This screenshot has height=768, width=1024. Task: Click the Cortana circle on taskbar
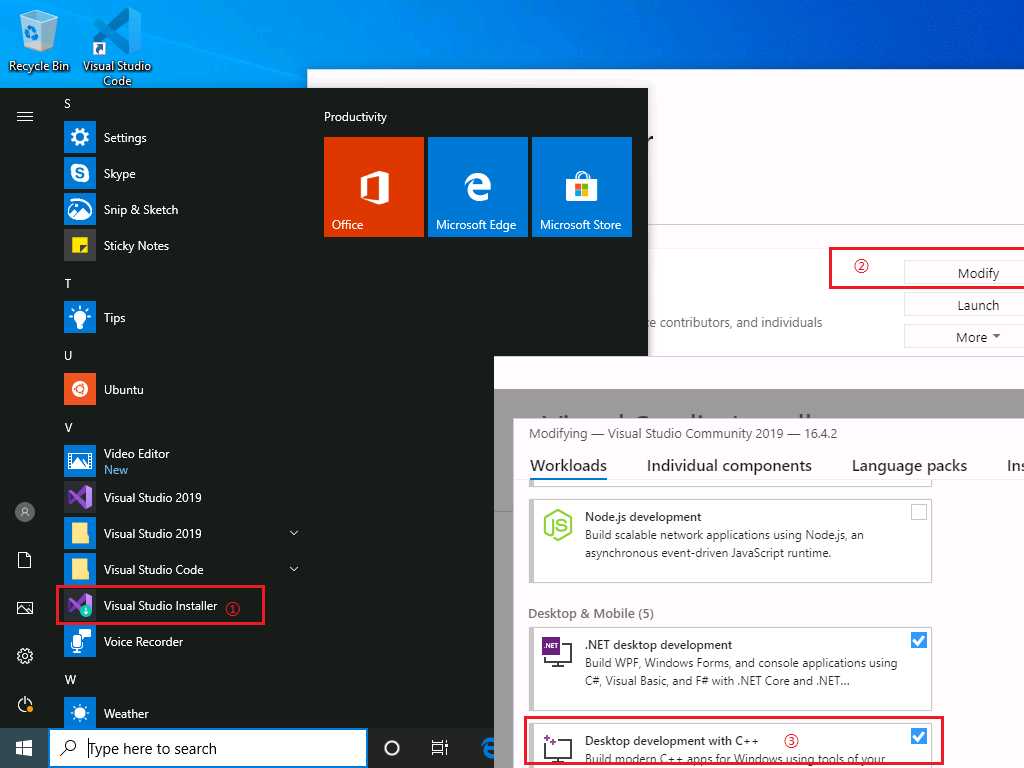coord(392,748)
